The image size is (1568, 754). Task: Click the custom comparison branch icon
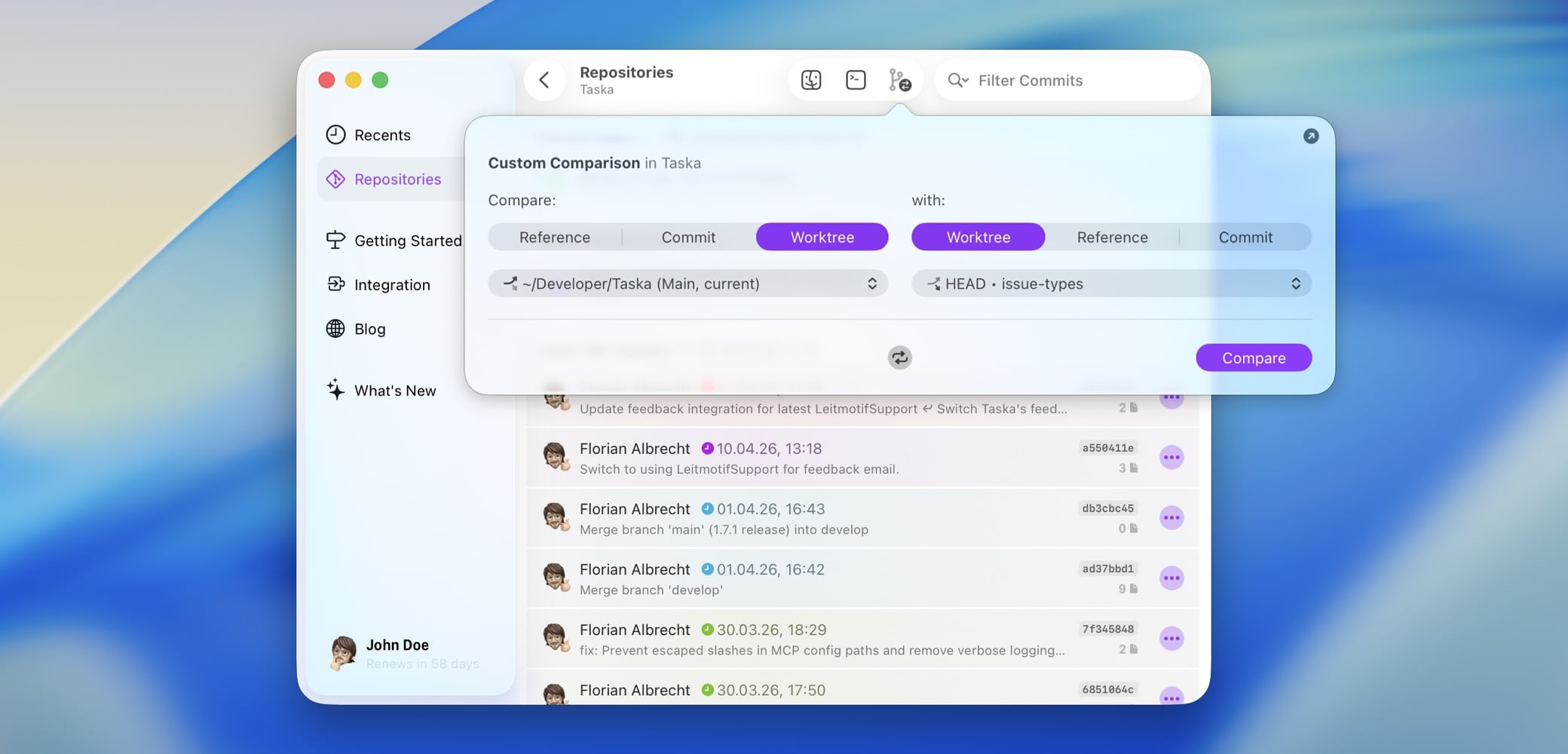(x=899, y=80)
